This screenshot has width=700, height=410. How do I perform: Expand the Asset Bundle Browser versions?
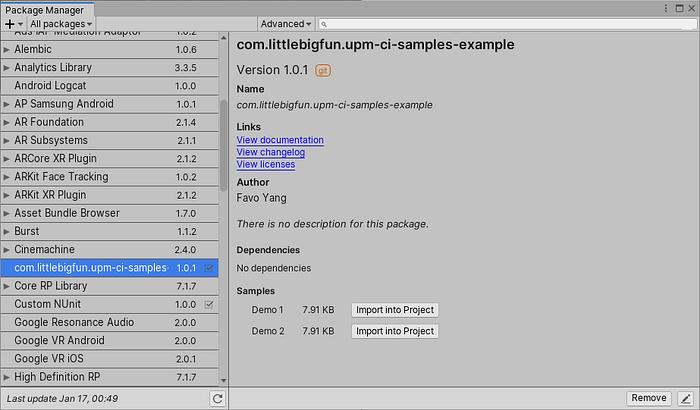pyautogui.click(x=6, y=213)
